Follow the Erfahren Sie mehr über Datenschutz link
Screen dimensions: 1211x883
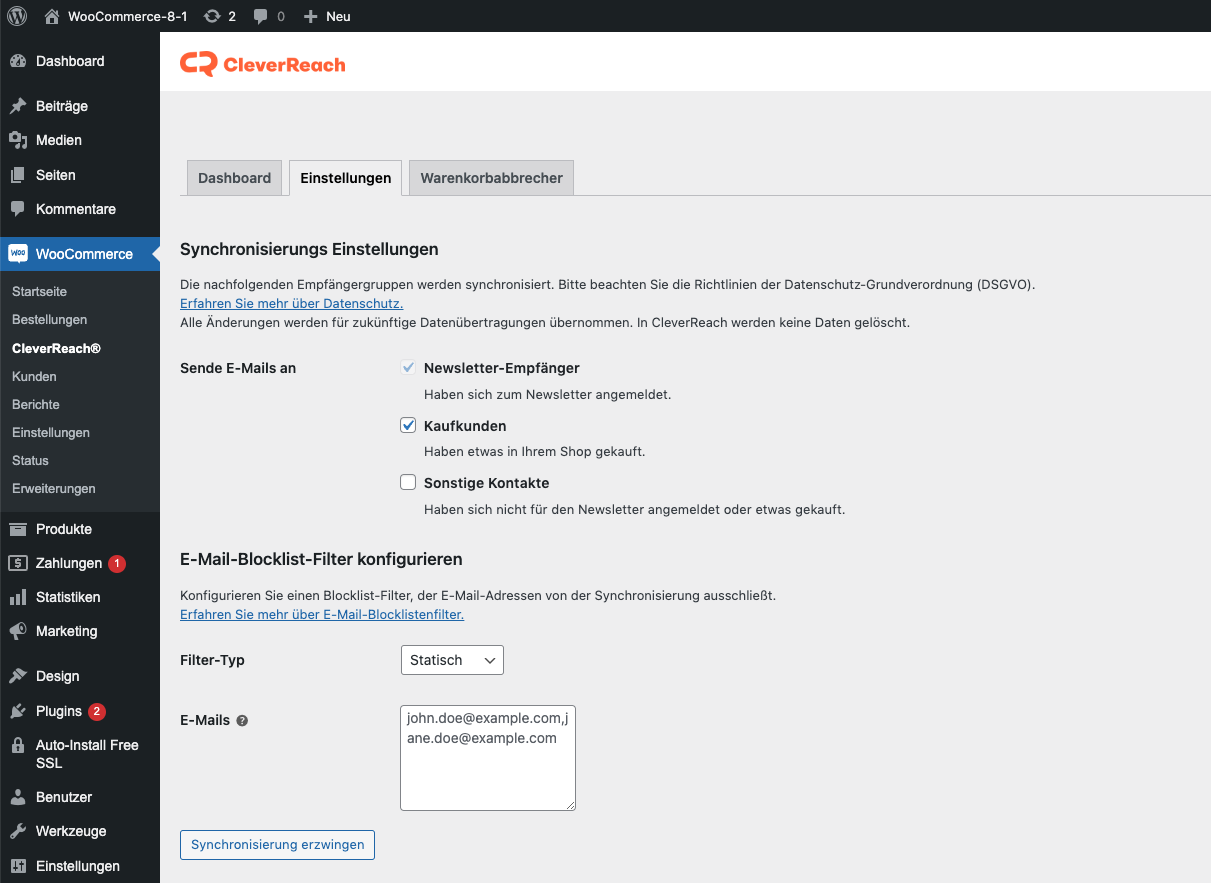click(x=291, y=303)
